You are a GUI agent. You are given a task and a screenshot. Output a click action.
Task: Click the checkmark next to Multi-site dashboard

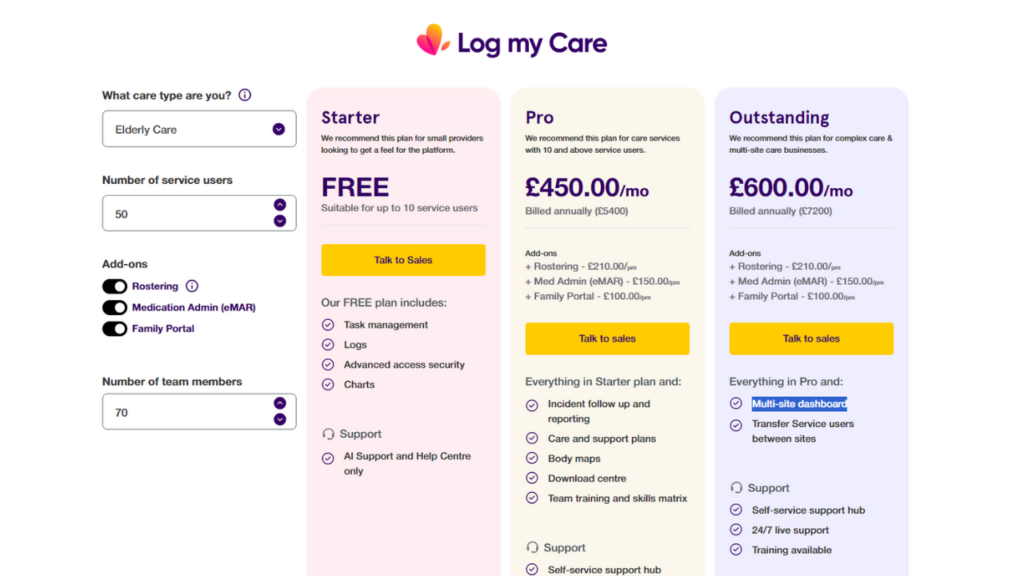pyautogui.click(x=736, y=404)
